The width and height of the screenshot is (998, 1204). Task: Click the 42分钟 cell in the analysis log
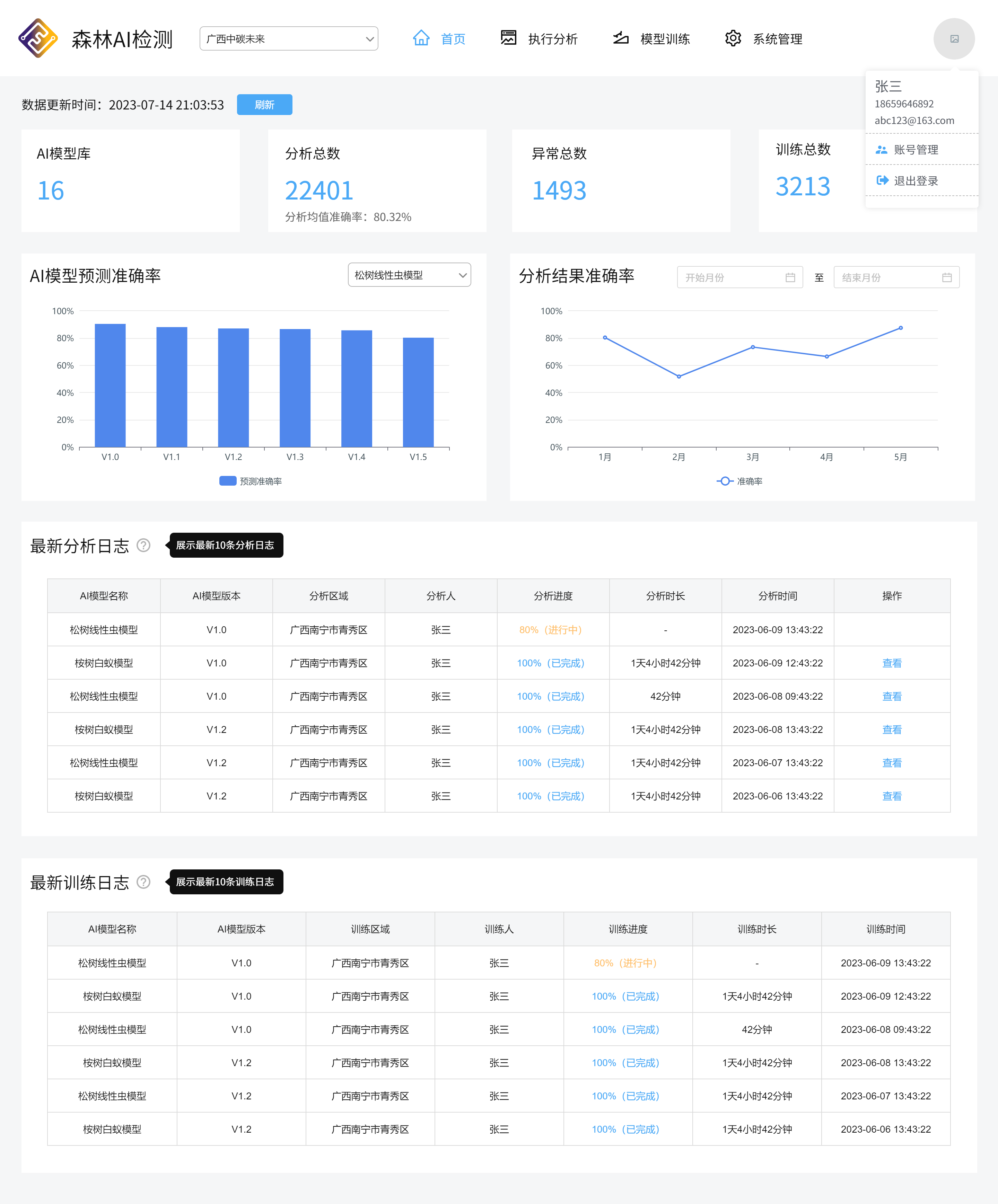tap(665, 696)
